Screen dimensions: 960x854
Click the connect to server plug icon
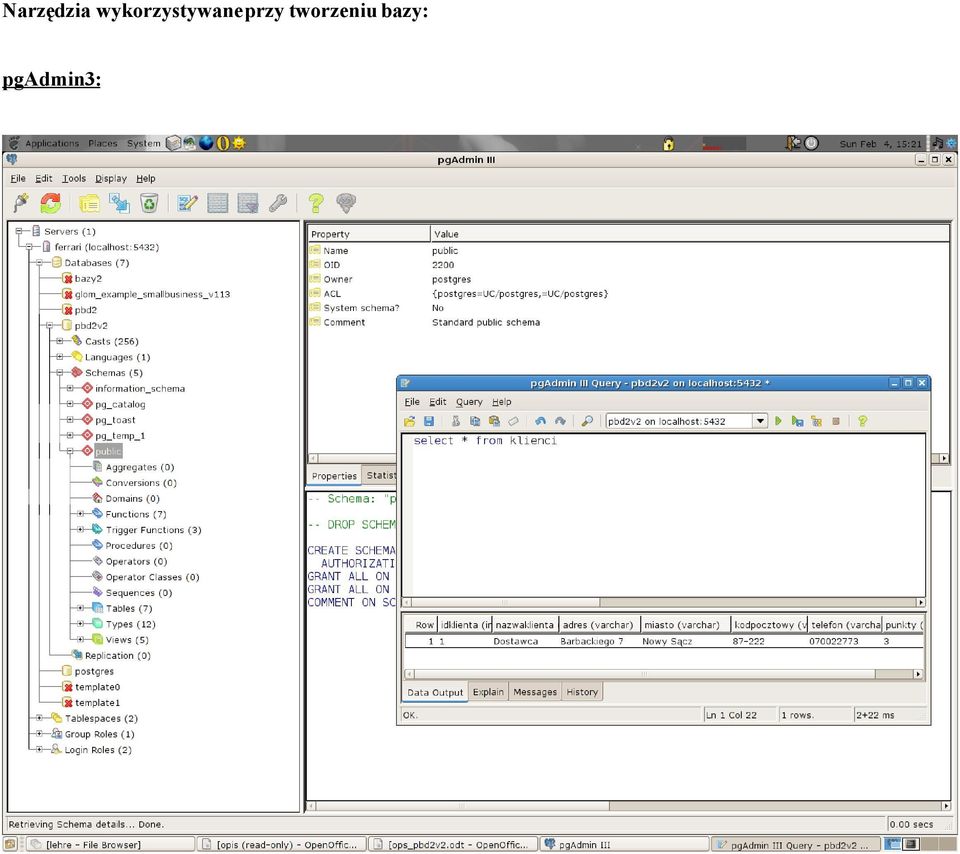tap(21, 203)
